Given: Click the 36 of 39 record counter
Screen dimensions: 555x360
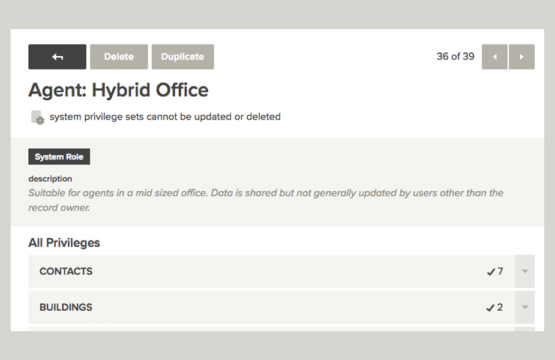Looking at the screenshot, I should click(x=455, y=57).
